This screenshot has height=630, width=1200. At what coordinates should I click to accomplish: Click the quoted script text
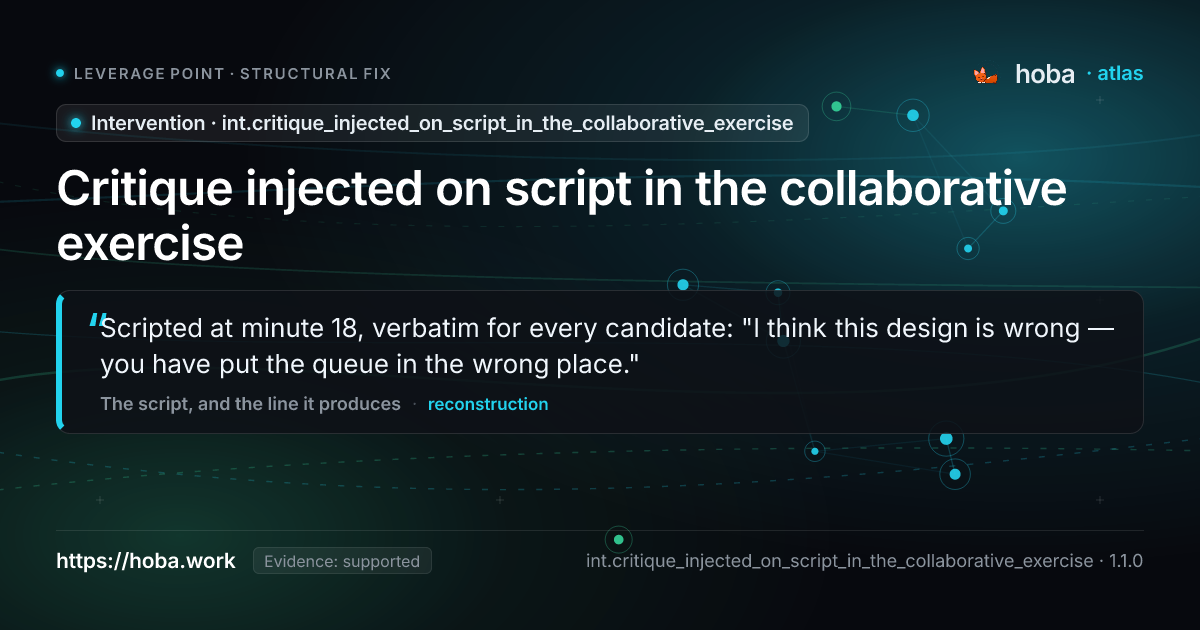pyautogui.click(x=607, y=346)
